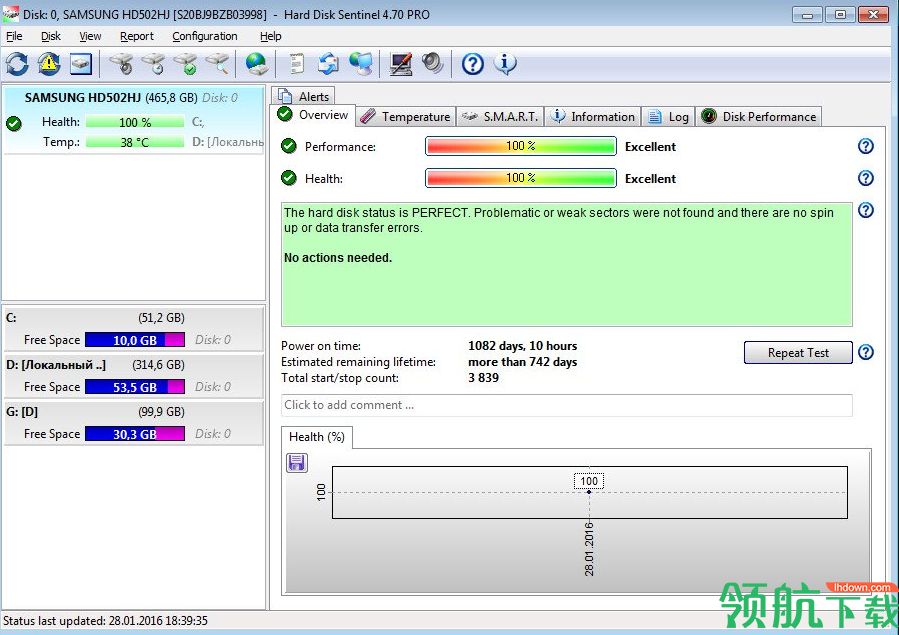Select the Overview tab
This screenshot has width=899, height=635.
(313, 115)
